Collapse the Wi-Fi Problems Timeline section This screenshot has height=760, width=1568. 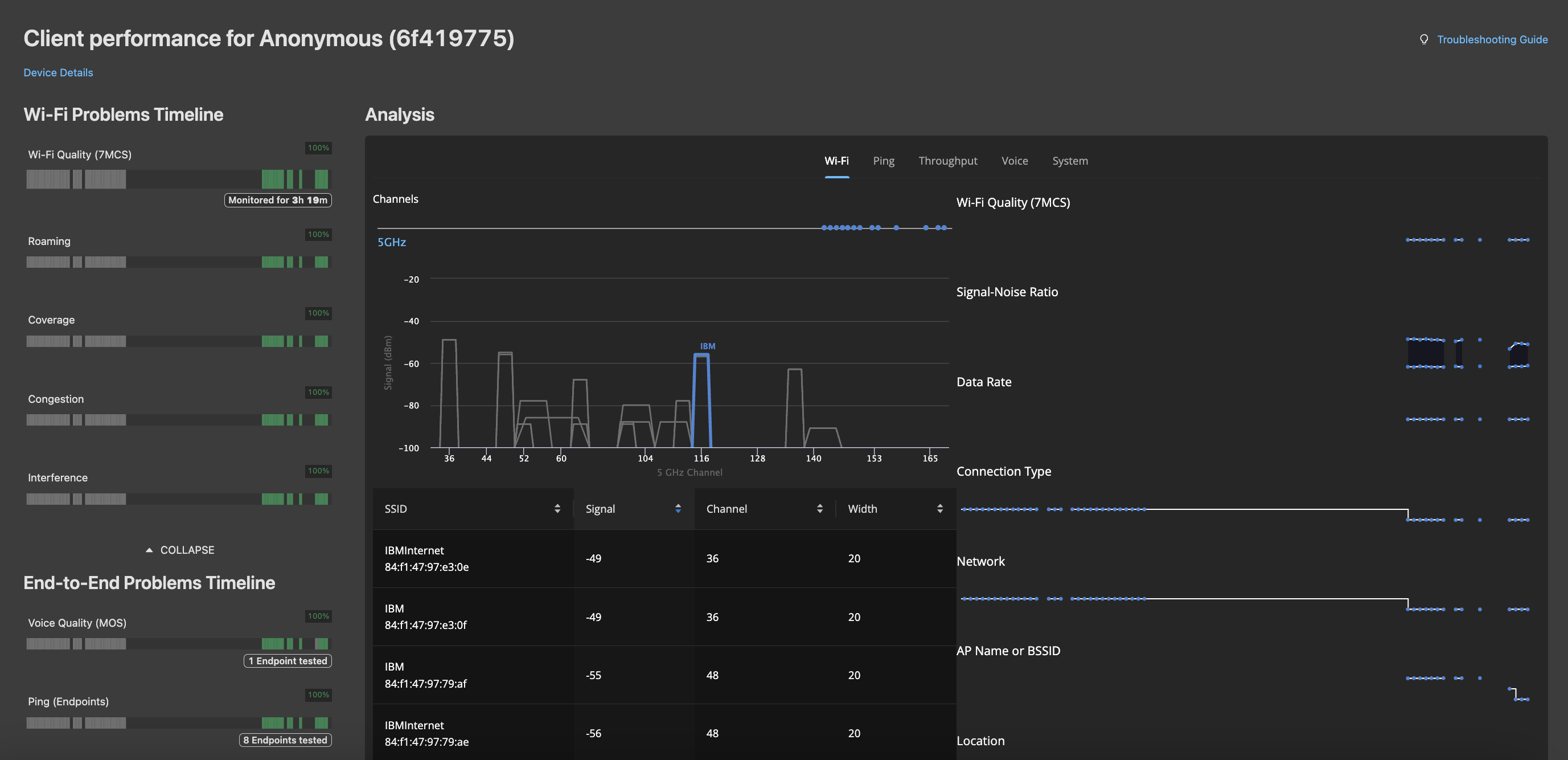pos(178,549)
